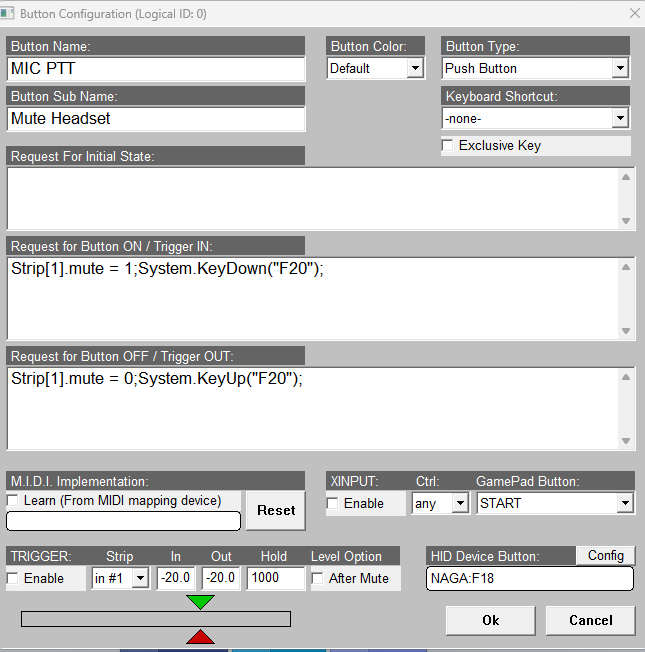Select the trigger Strip in #1 dropdown
The height and width of the screenshot is (652, 645).
(x=139, y=578)
